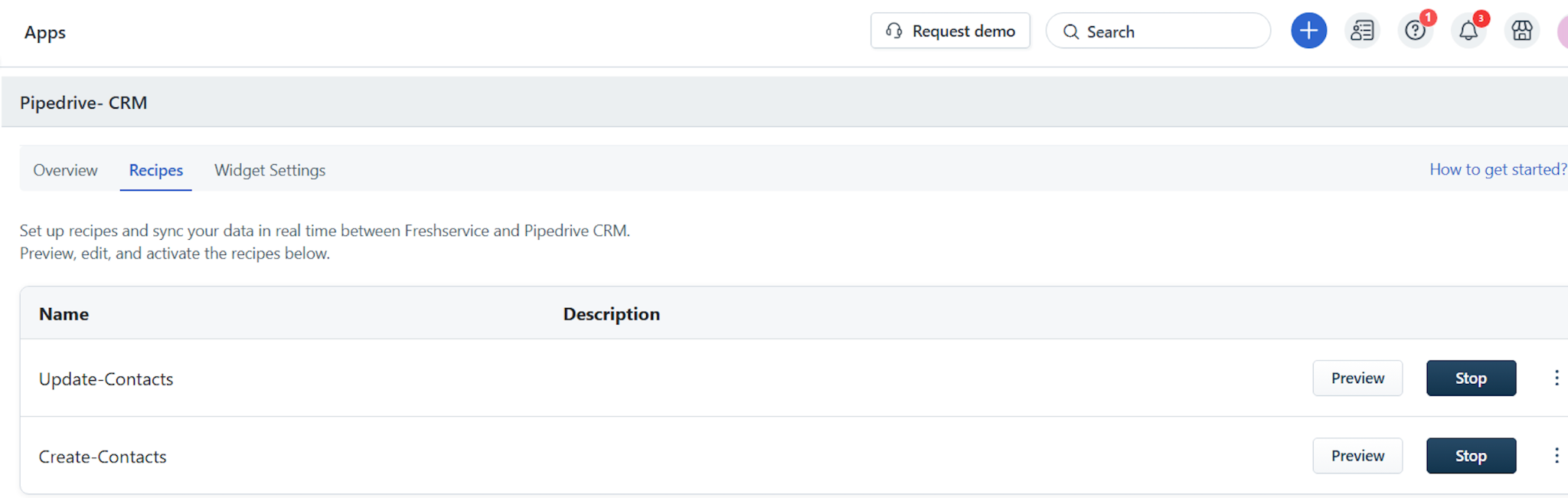Viewport: 1568px width, 498px height.
Task: Click the Request demo button
Action: tap(950, 31)
